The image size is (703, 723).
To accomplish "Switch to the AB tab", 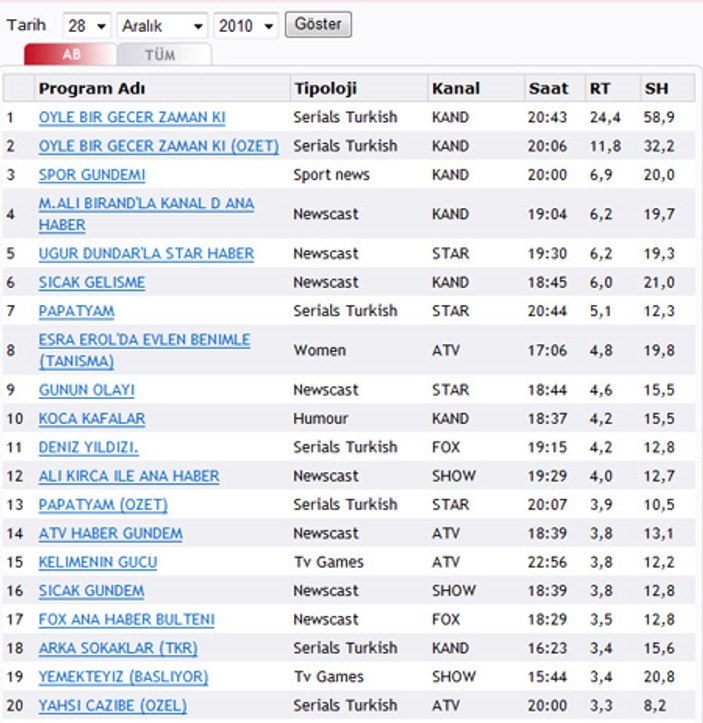I will [70, 54].
